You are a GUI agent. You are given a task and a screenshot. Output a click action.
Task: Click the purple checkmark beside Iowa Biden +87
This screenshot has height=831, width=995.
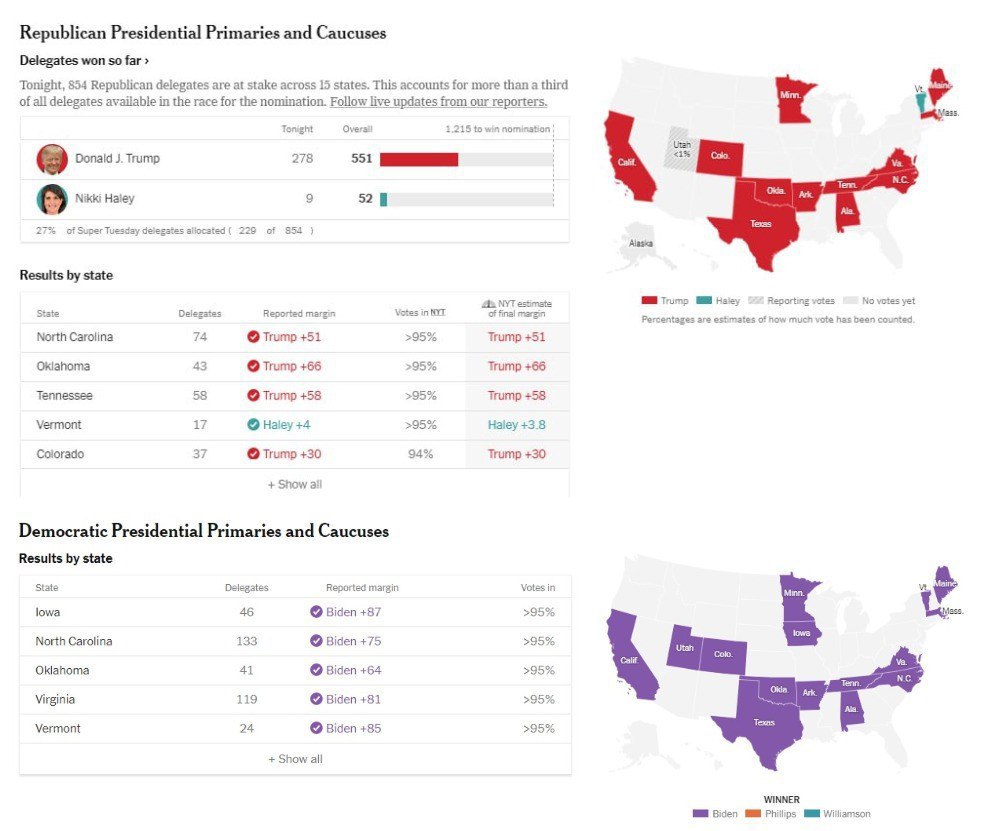coord(316,612)
